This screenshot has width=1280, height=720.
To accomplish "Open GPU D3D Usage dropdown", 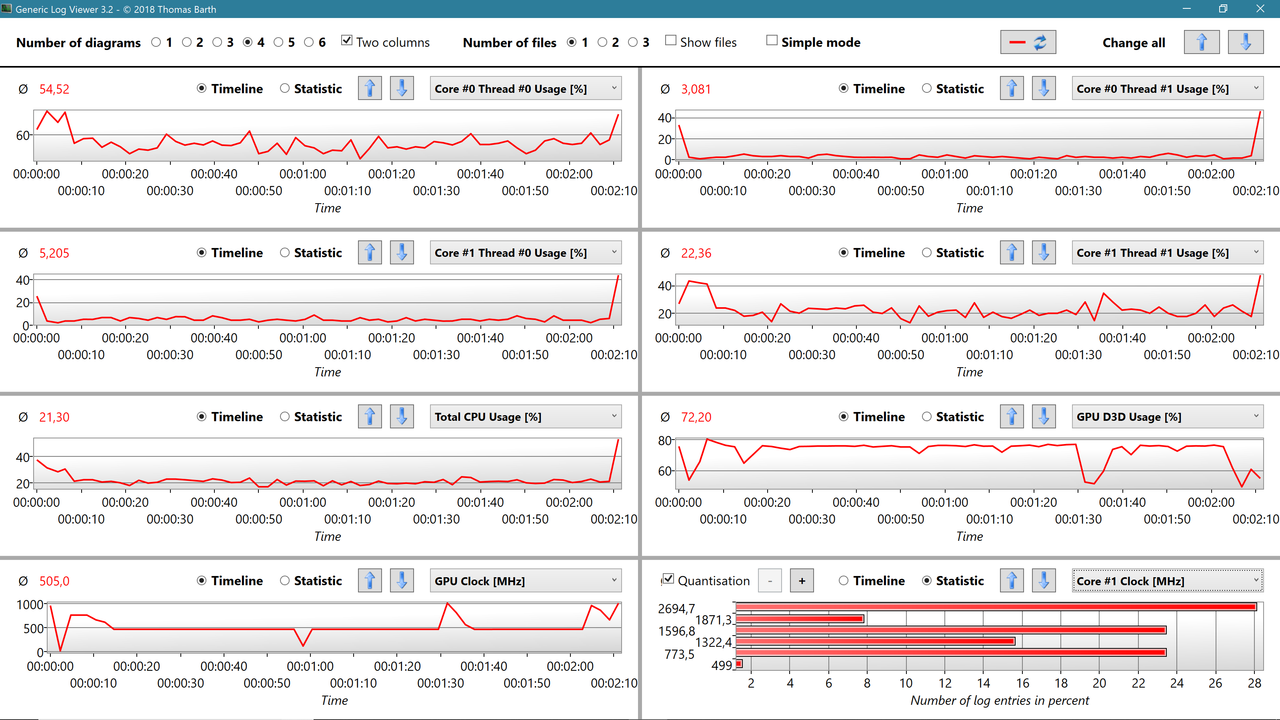I will (x=1167, y=416).
